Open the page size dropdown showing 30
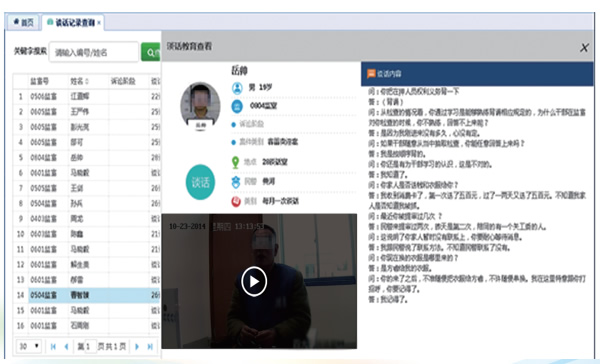This screenshot has height=364, width=600. click(x=29, y=346)
